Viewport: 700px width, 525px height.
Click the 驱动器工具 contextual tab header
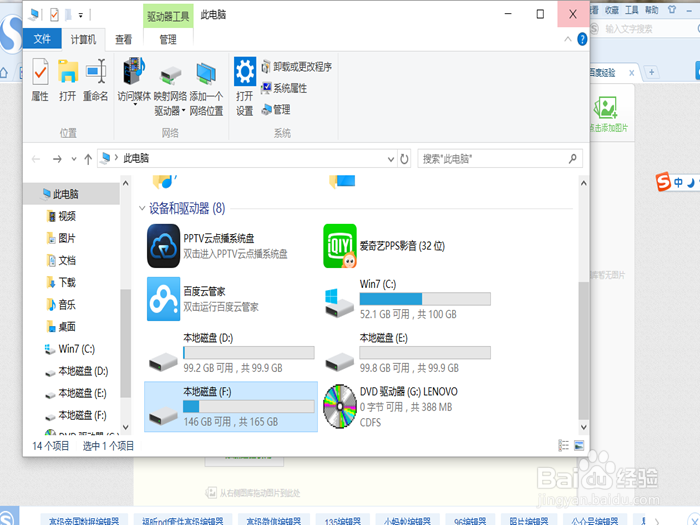tap(168, 16)
